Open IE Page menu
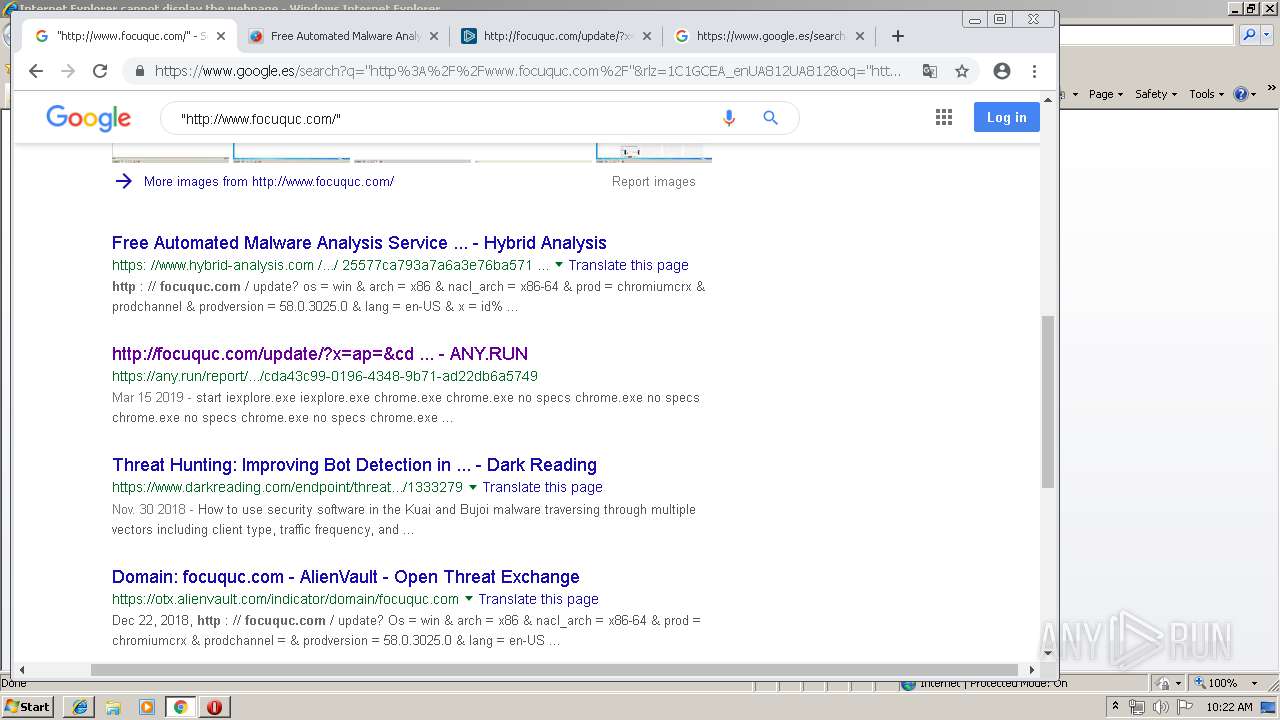This screenshot has height=720, width=1280. pyautogui.click(x=1105, y=94)
